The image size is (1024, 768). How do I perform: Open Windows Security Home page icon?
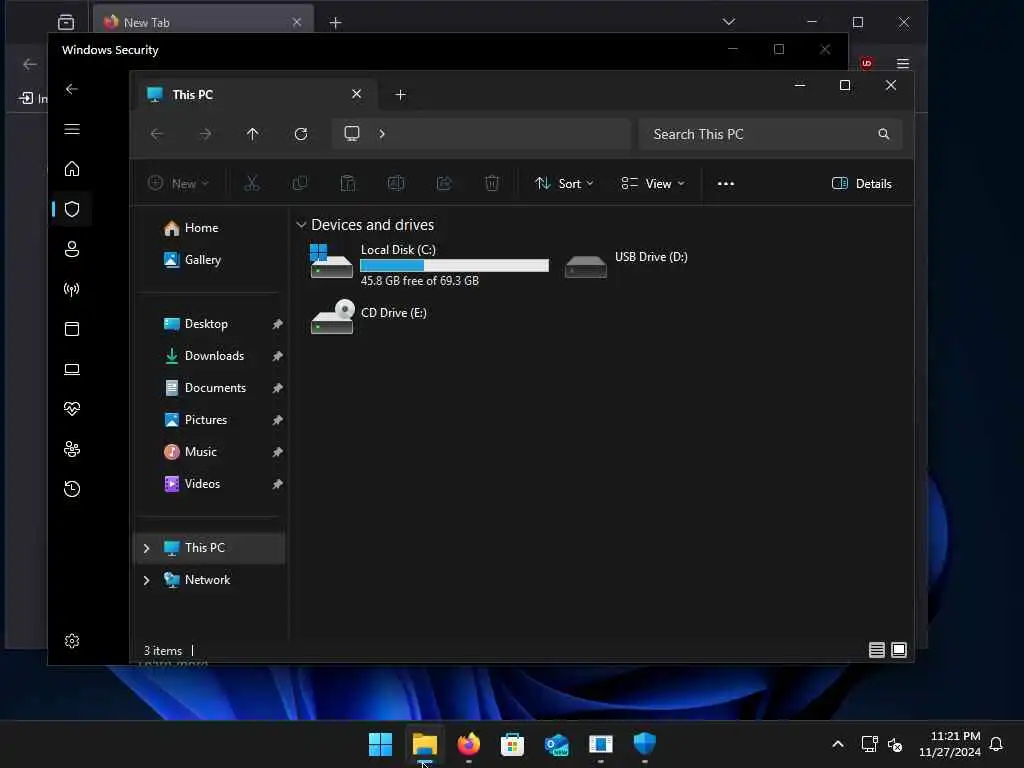point(72,169)
